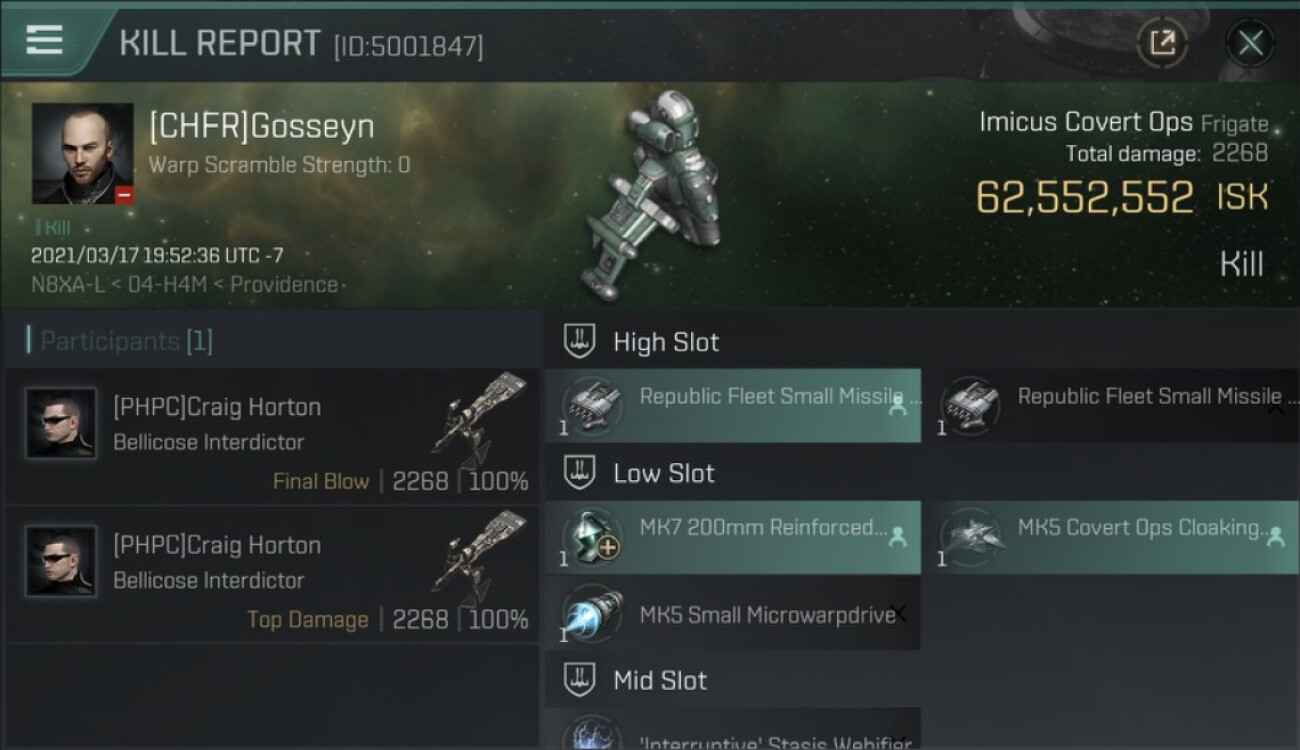The image size is (1300, 750).
Task: View Gosseyn's pilot portrait
Action: 82,153
